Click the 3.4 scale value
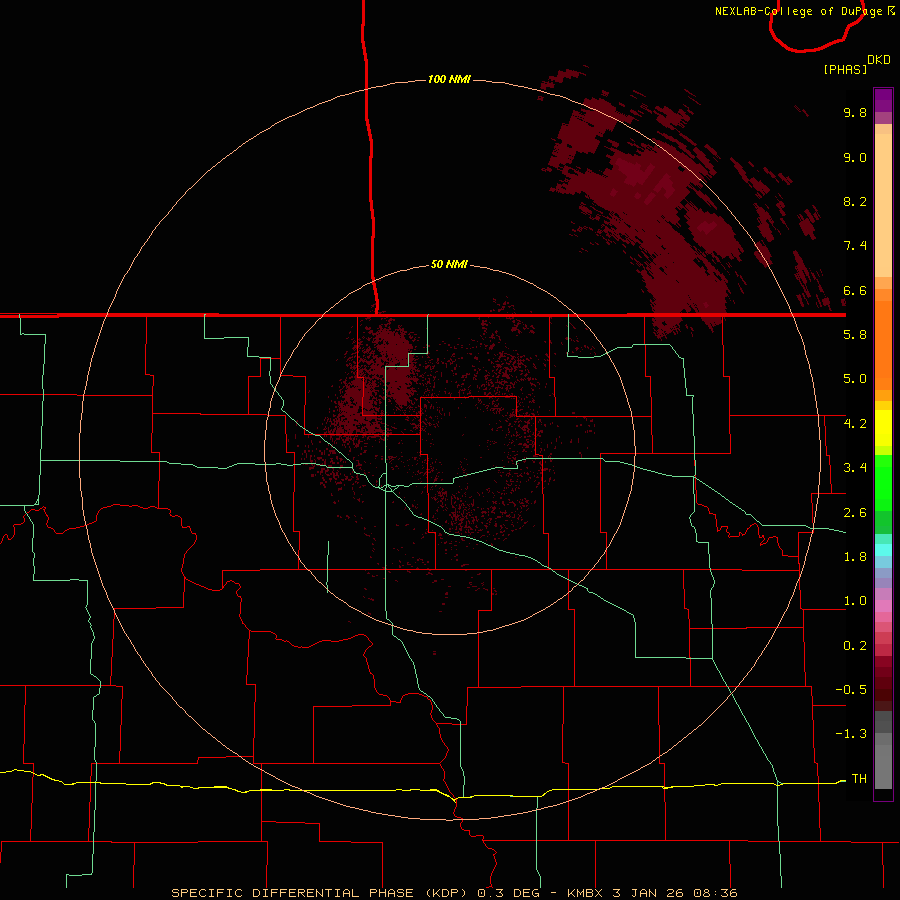The height and width of the screenshot is (900, 900). click(855, 468)
